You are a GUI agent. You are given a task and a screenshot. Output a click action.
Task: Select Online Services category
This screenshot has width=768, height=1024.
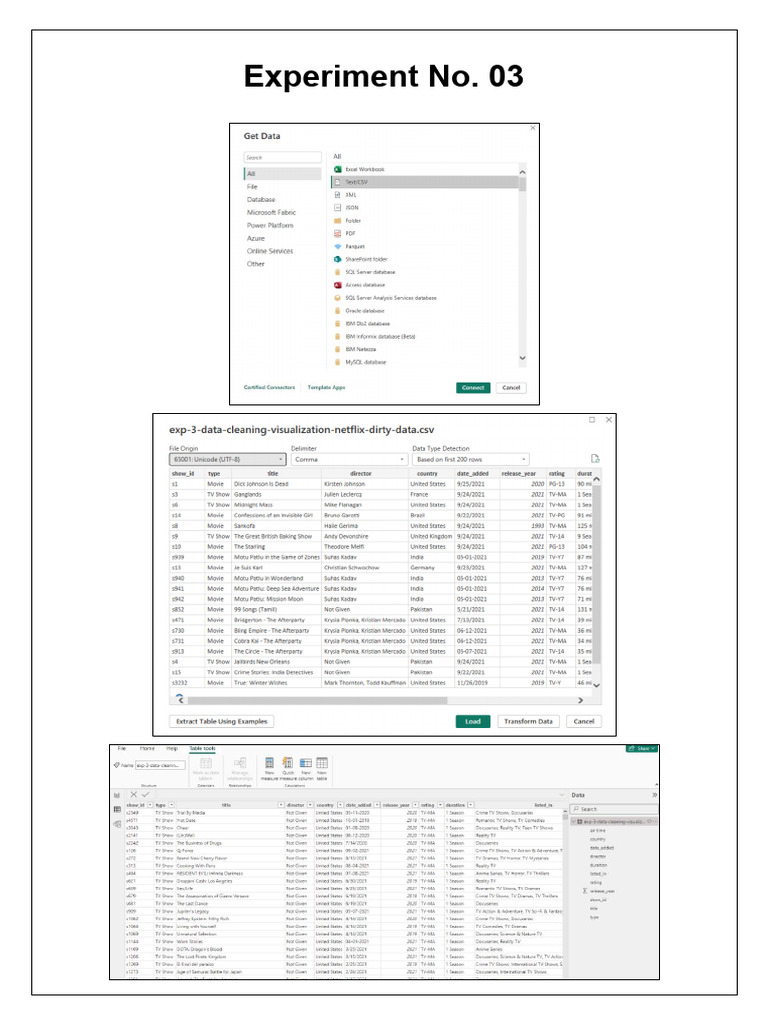[x=270, y=251]
